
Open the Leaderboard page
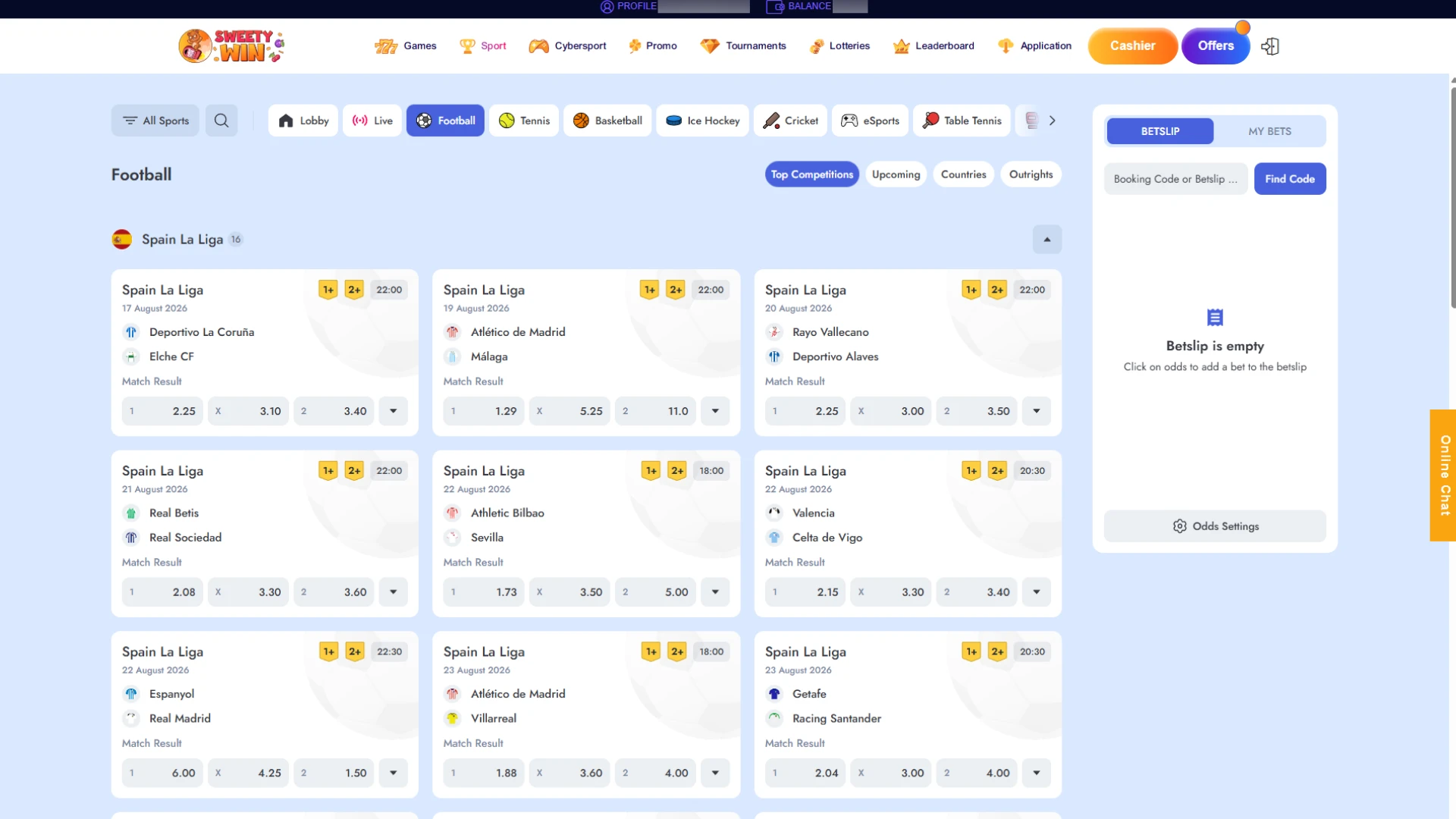coord(934,46)
